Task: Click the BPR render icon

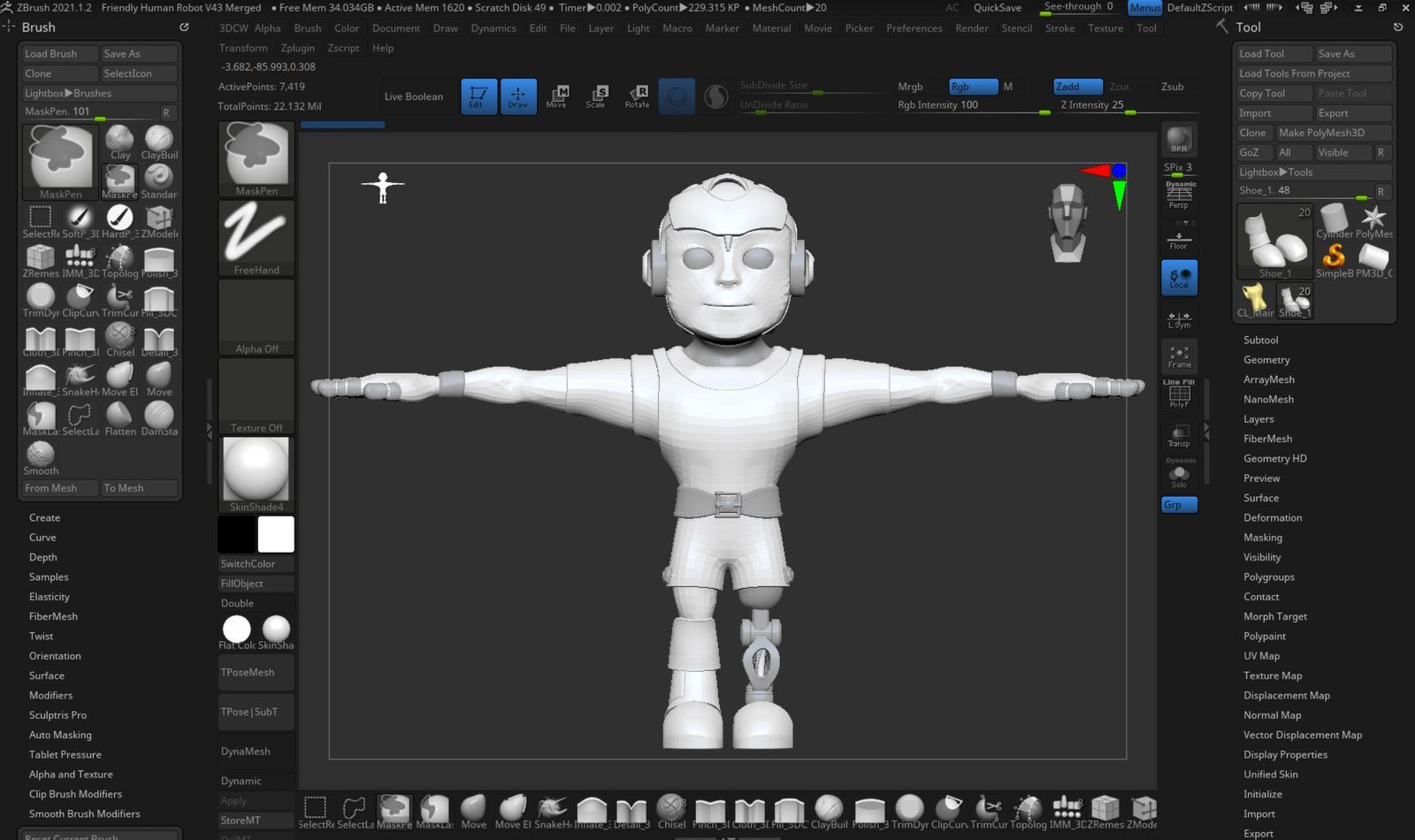Action: (x=1179, y=139)
